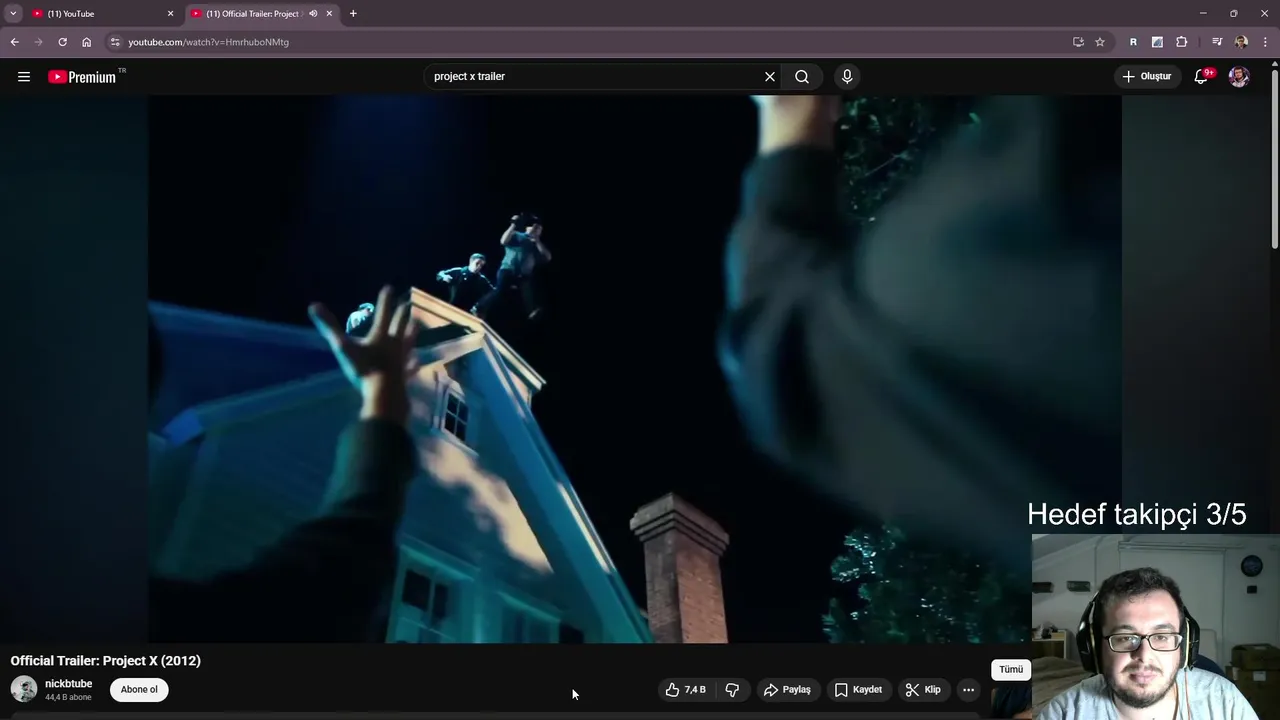Open the nickbtube channel avatar
This screenshot has height=720, width=1280.
24,689
